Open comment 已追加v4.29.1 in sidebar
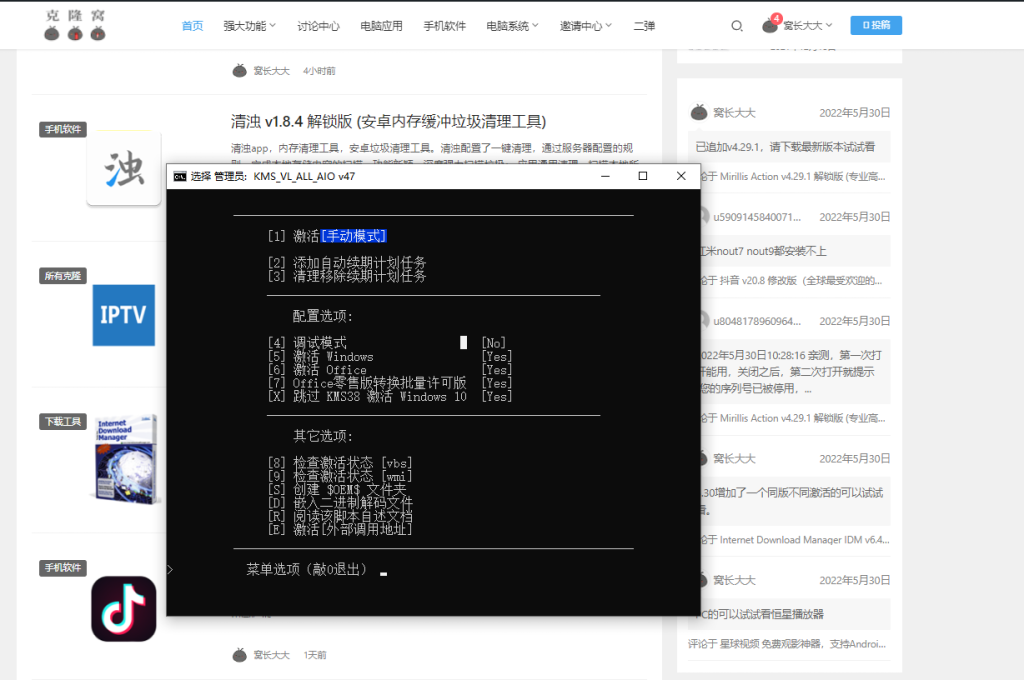 (785, 147)
